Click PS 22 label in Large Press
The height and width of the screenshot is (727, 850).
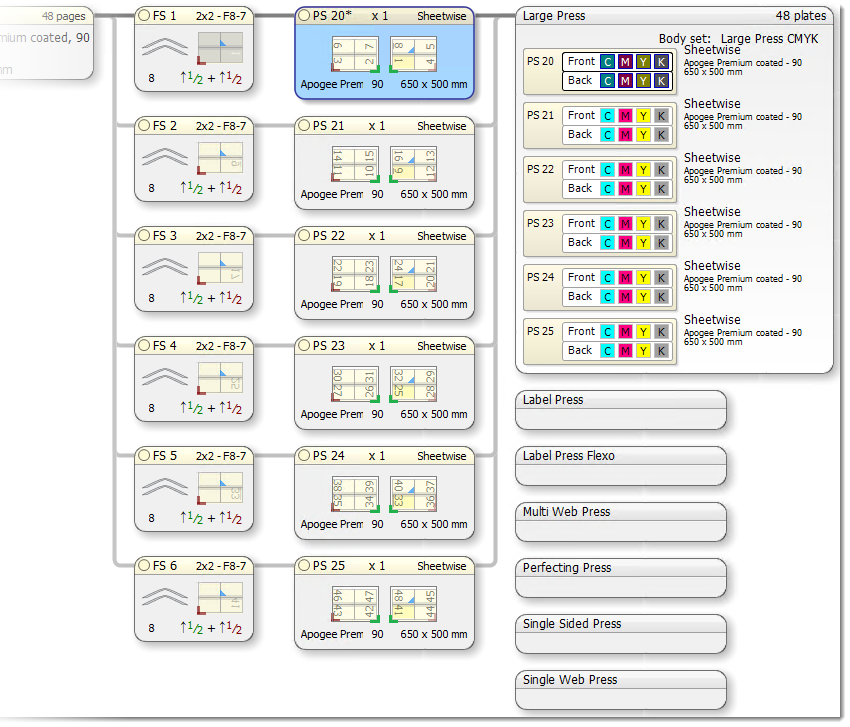coord(540,169)
